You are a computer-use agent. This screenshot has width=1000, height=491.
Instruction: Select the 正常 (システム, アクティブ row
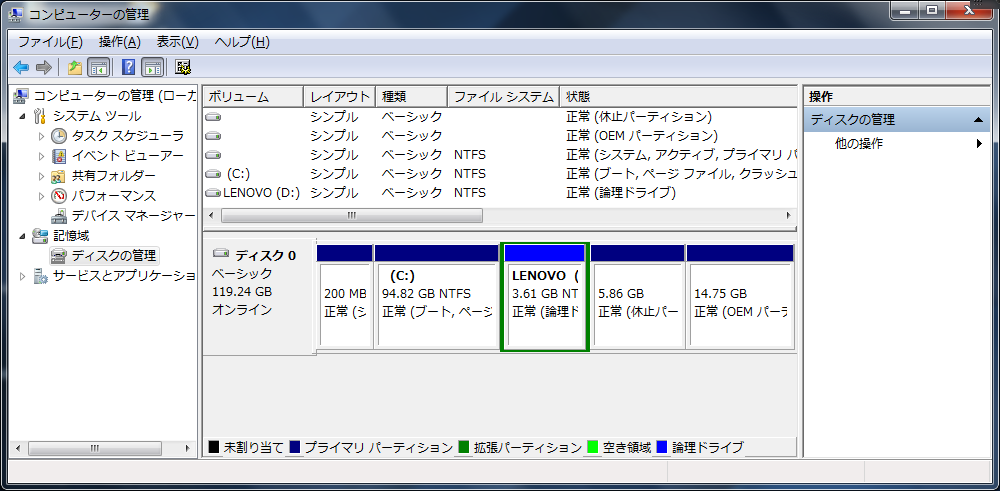[500, 154]
